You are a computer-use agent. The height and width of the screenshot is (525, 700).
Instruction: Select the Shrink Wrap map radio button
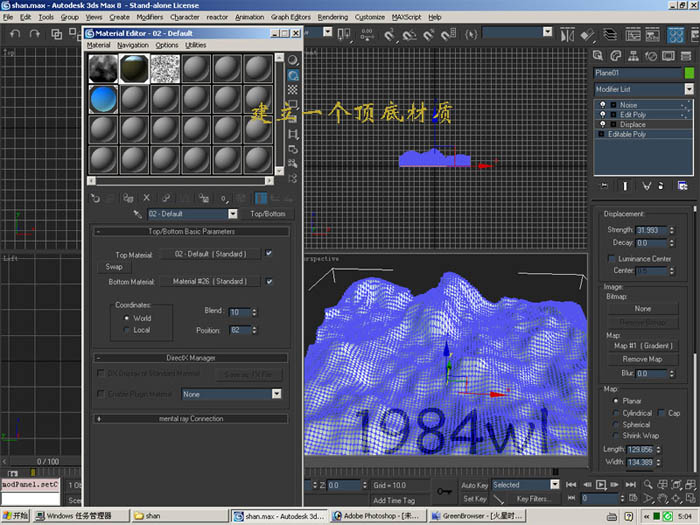[616, 436]
